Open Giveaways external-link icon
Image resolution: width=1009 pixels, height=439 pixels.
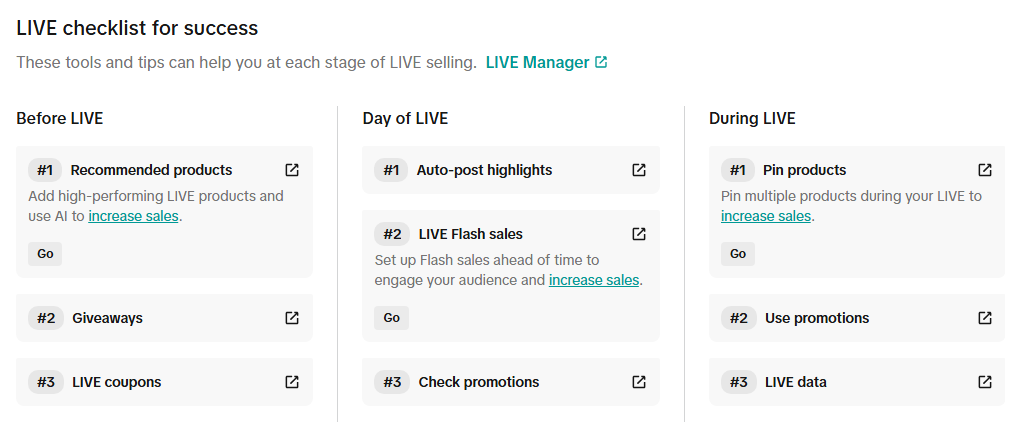point(292,318)
